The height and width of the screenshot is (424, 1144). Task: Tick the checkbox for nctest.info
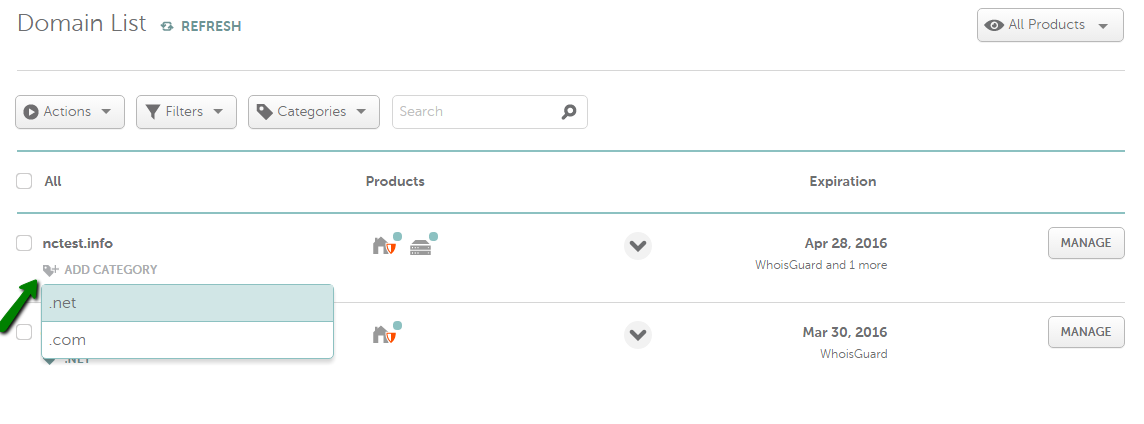[24, 243]
